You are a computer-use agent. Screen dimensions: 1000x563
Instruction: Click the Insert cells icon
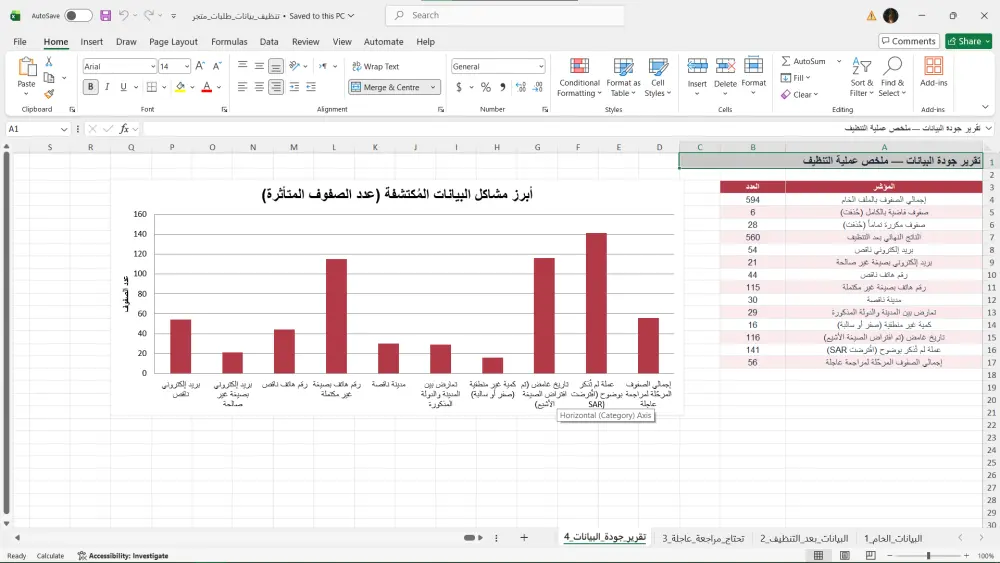pos(697,66)
